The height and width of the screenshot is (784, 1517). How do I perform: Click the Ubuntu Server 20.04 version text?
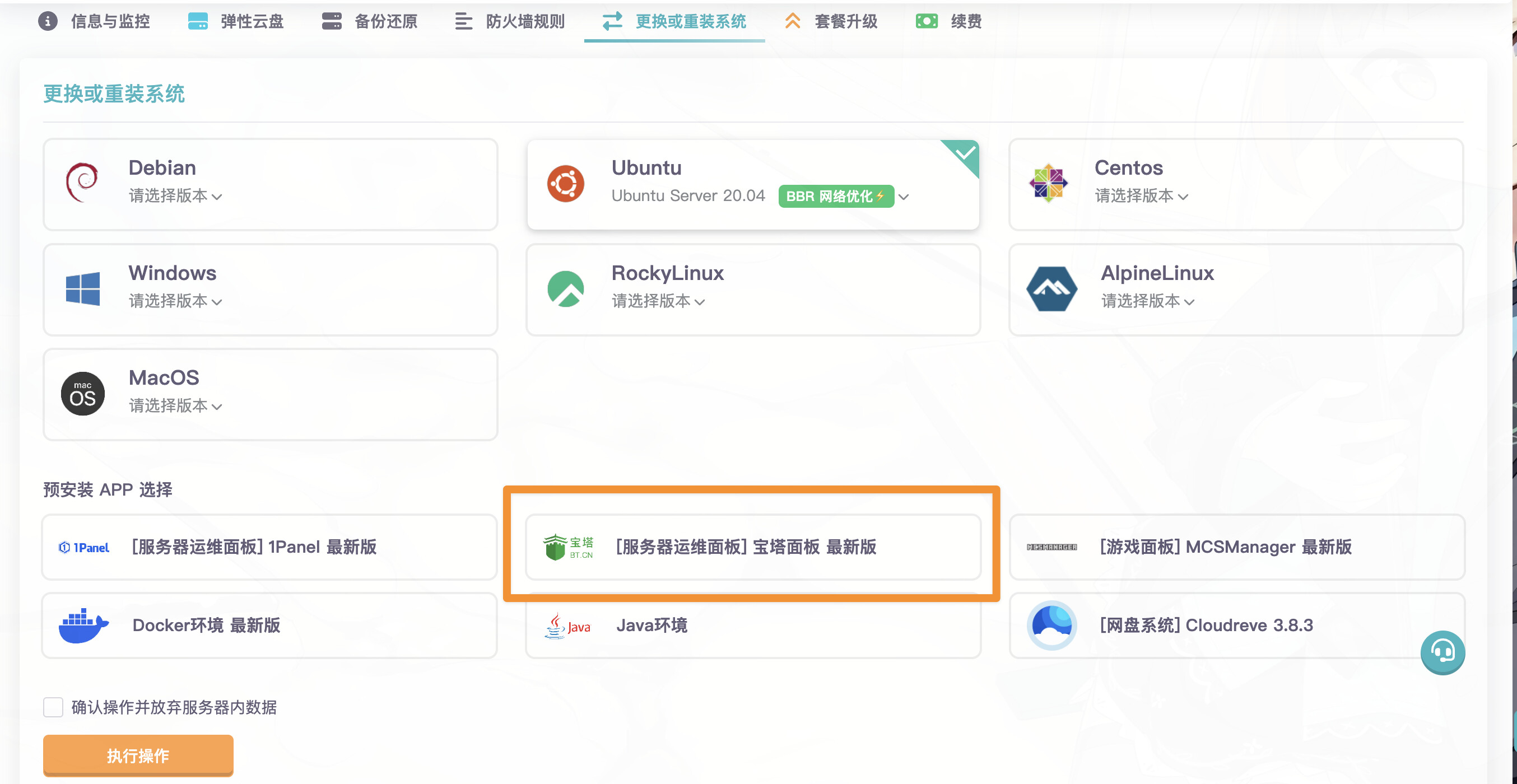point(688,195)
